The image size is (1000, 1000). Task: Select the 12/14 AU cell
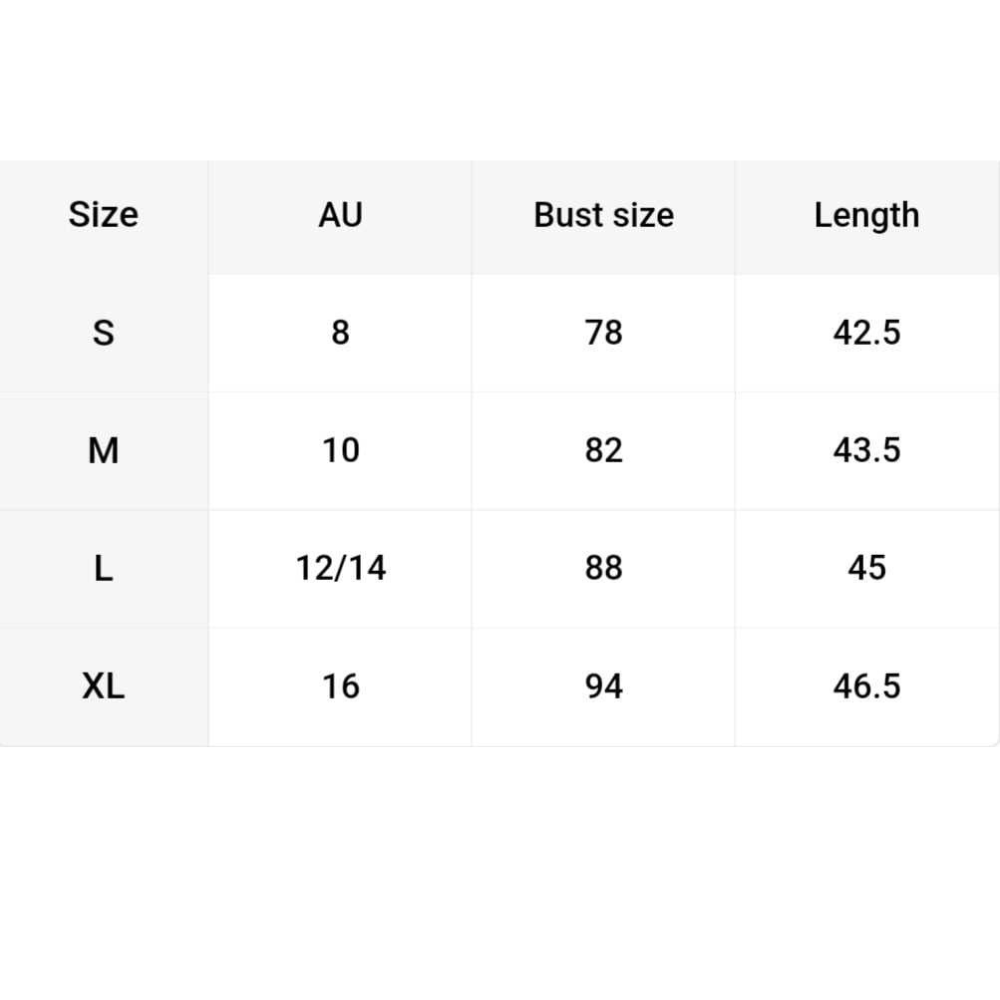pyautogui.click(x=340, y=568)
